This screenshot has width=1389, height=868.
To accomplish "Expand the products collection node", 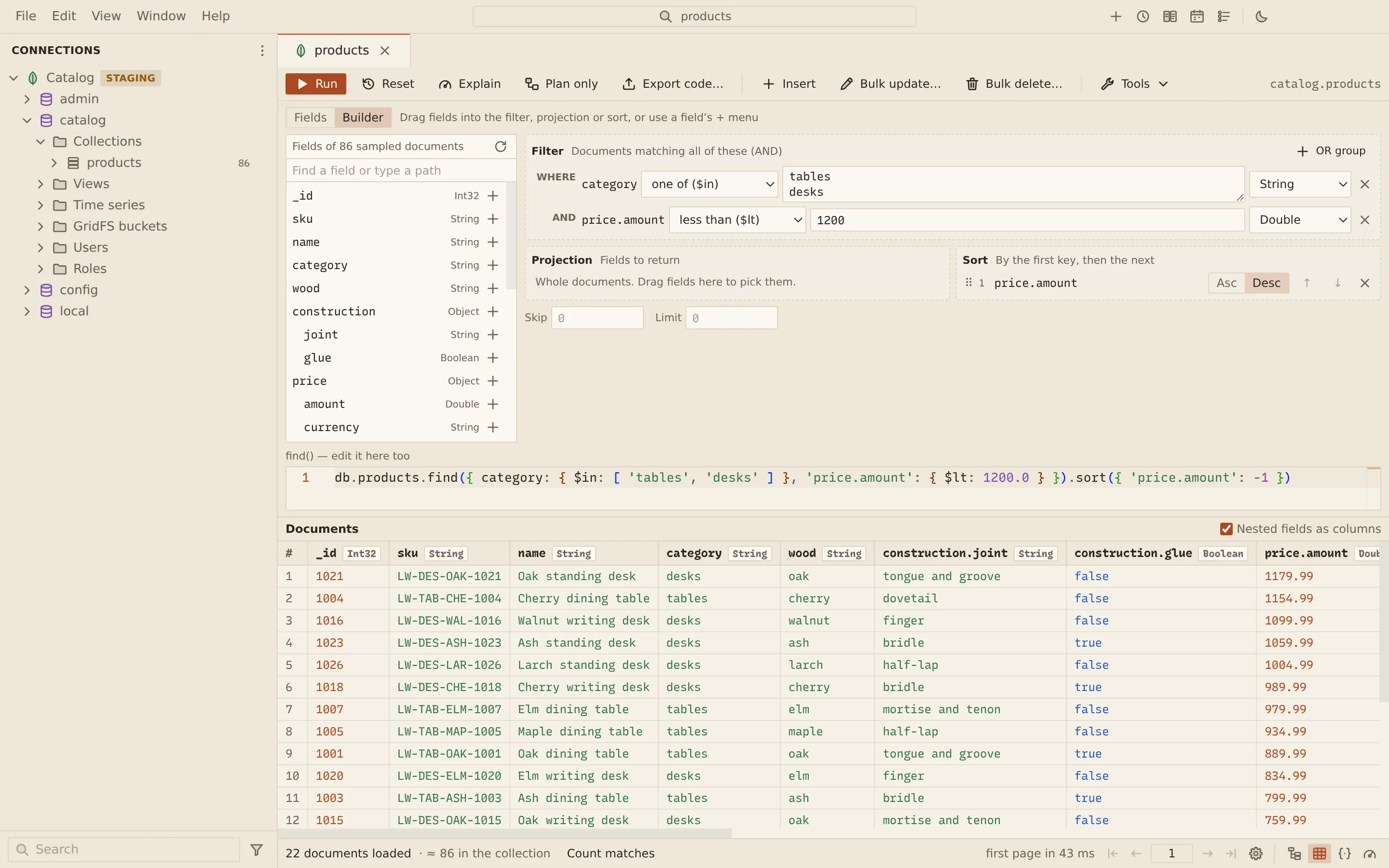I will pyautogui.click(x=54, y=163).
